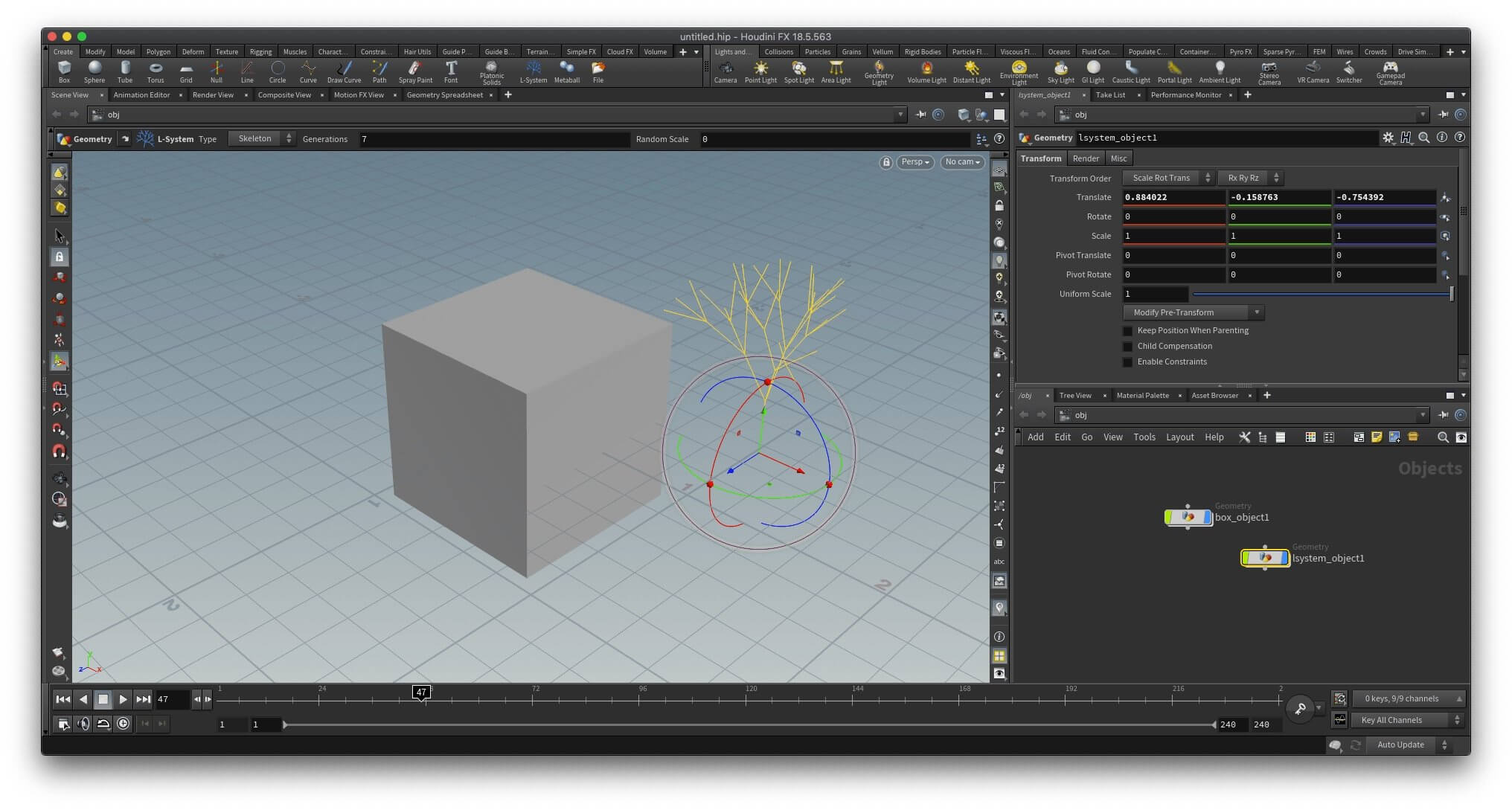
Task: Toggle real time playback on the timeline
Action: pyautogui.click(x=124, y=724)
